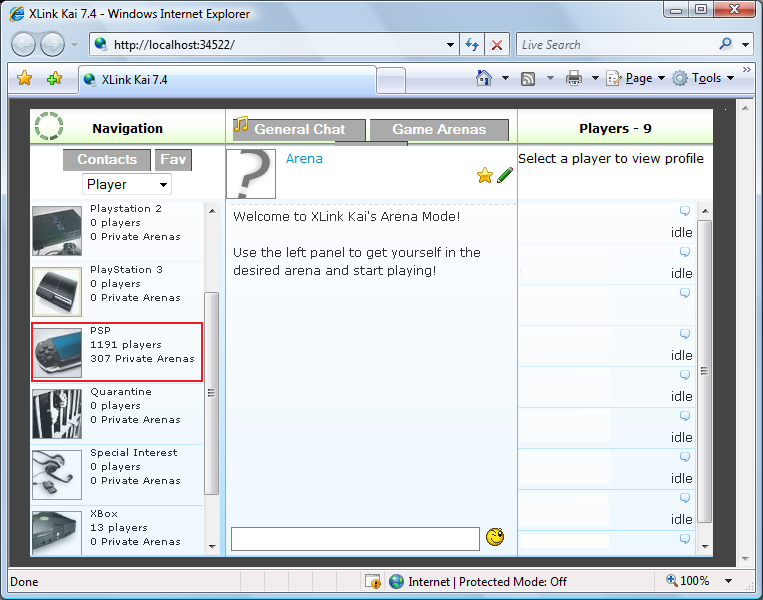This screenshot has width=763, height=600.
Task: Click the Navigation list scroll down arrow
Action: coord(212,546)
